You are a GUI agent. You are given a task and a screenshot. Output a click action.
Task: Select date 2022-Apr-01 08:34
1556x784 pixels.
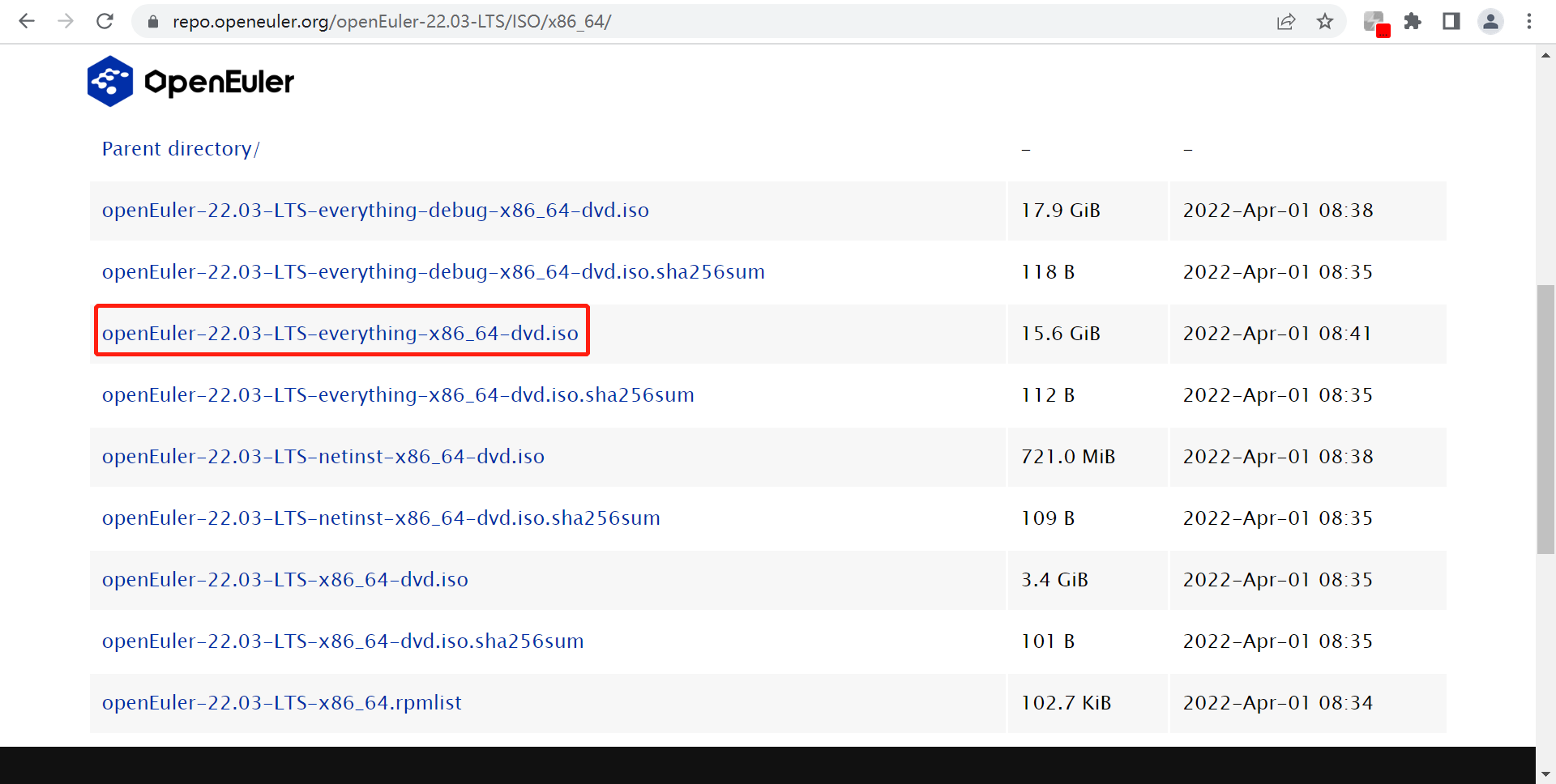1278,703
